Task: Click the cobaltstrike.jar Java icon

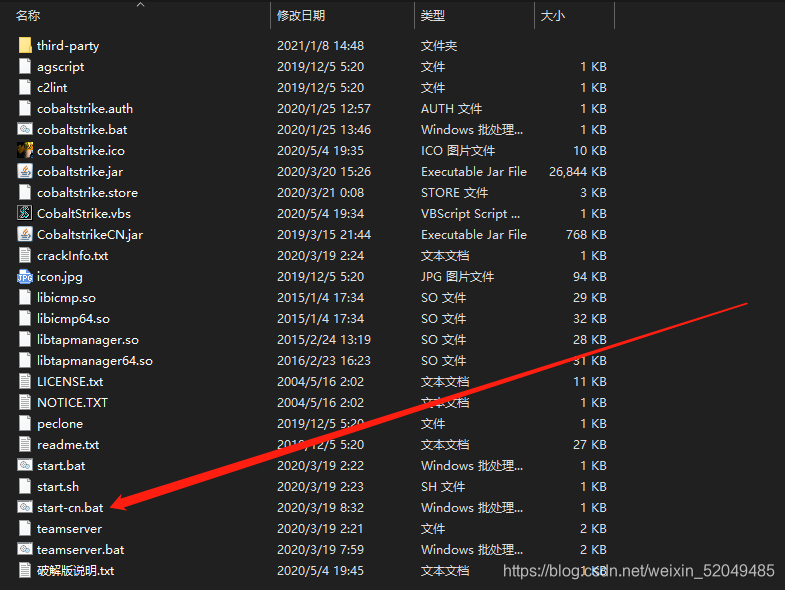Action: [x=25, y=171]
